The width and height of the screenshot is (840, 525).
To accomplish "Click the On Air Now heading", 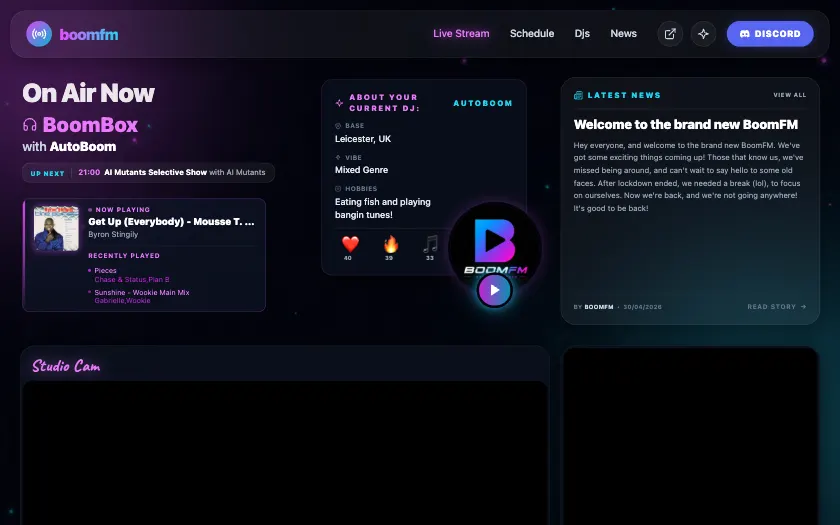I will coord(88,93).
